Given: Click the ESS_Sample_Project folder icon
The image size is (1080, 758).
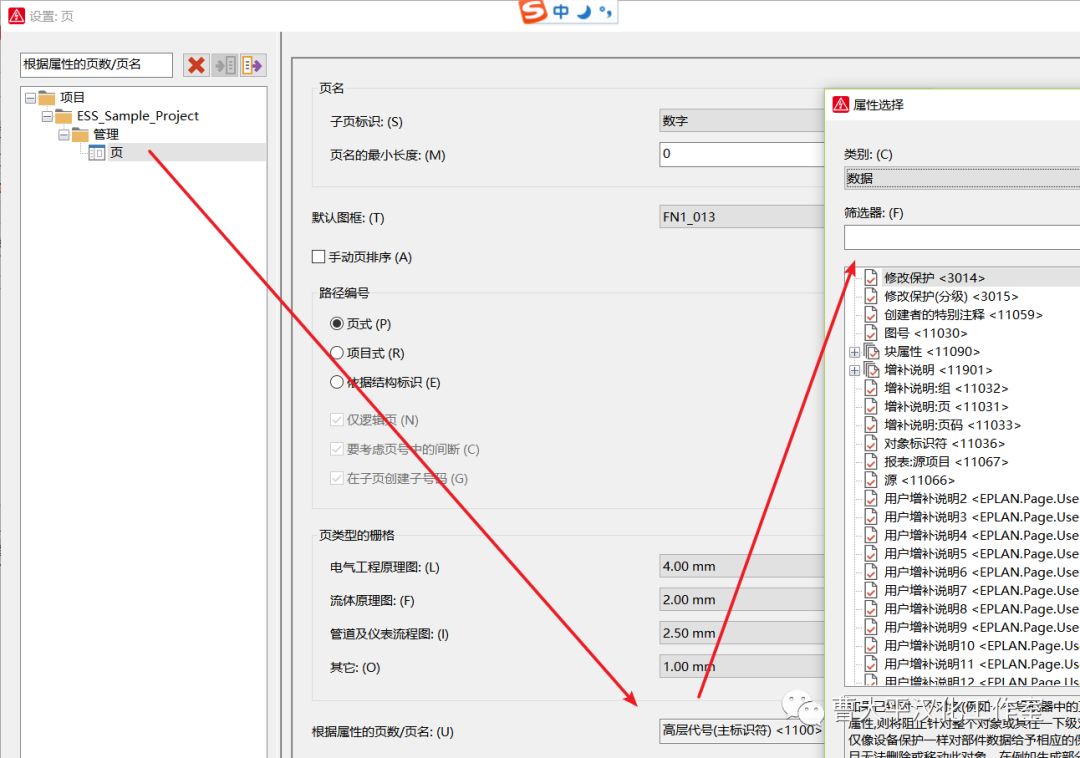Looking at the screenshot, I should (x=64, y=116).
